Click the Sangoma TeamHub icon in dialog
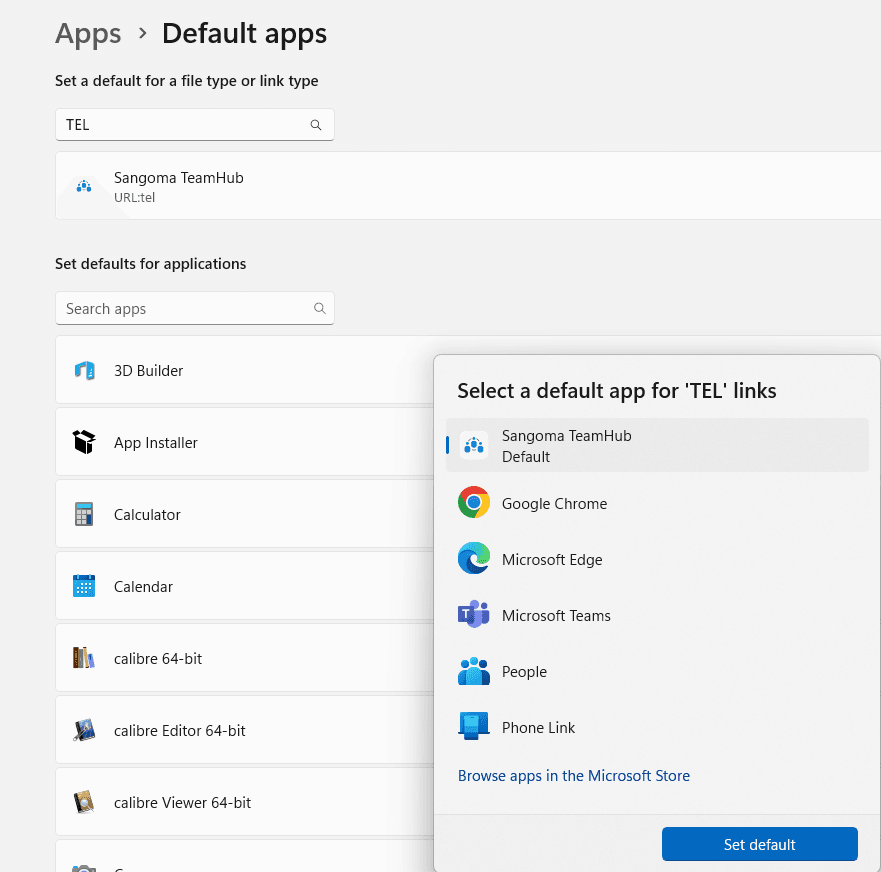Screen dimensions: 881x872 click(x=473, y=446)
